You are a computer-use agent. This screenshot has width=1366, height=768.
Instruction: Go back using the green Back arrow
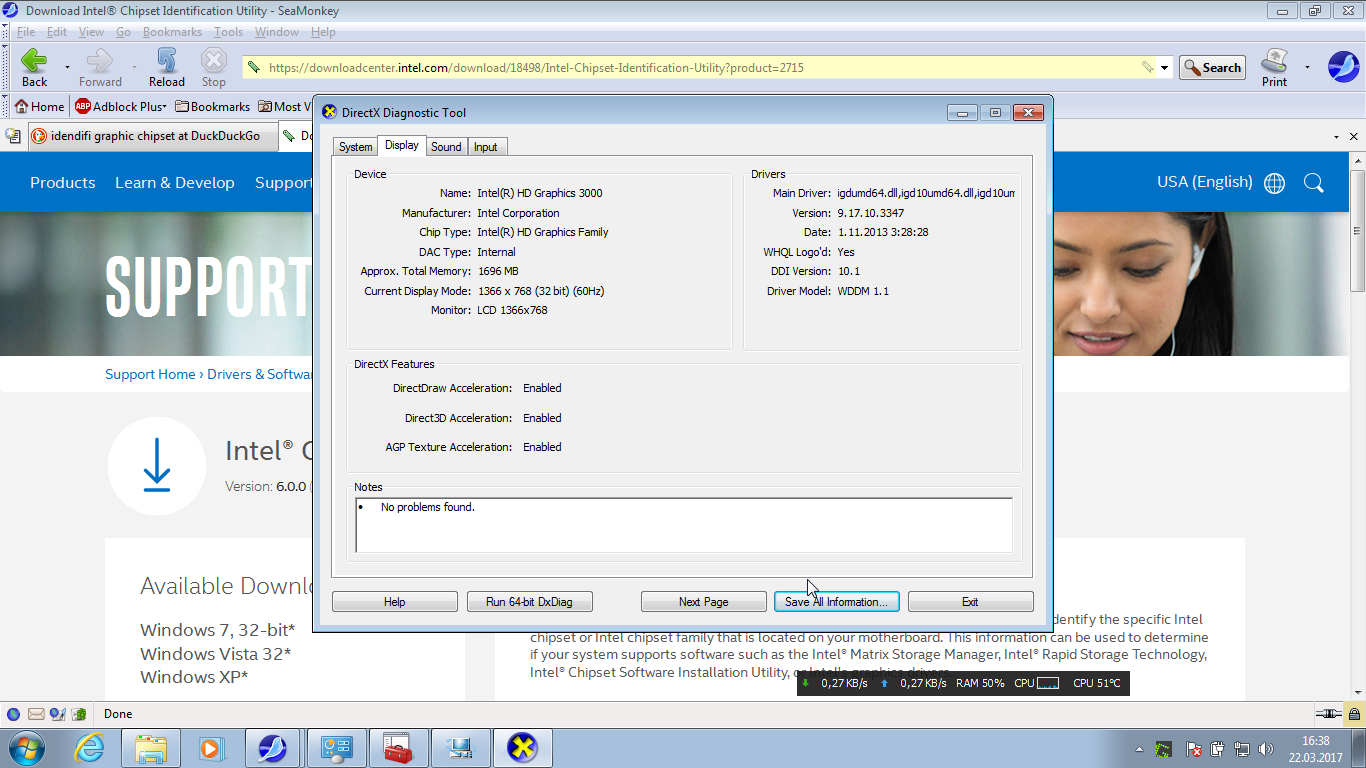tap(34, 67)
